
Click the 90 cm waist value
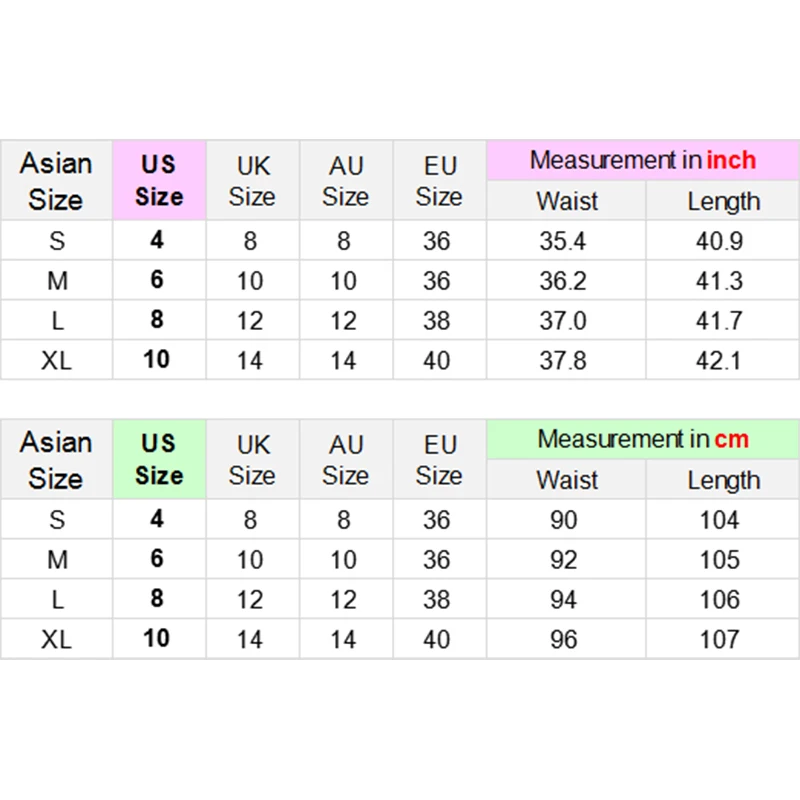click(x=564, y=520)
